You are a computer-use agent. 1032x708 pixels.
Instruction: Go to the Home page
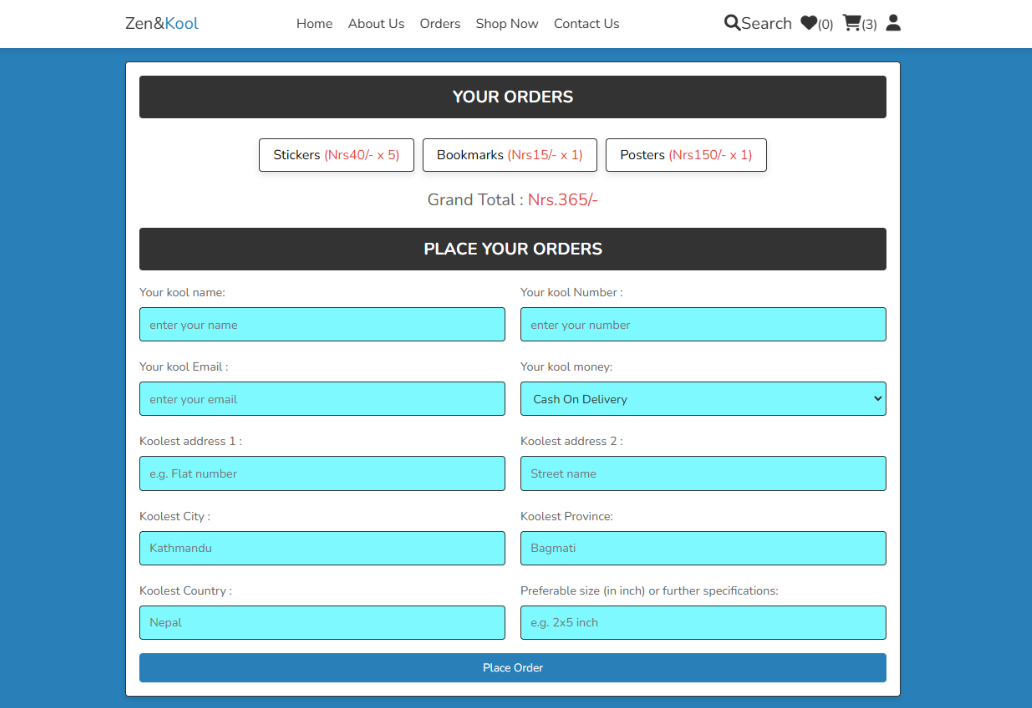coord(314,24)
